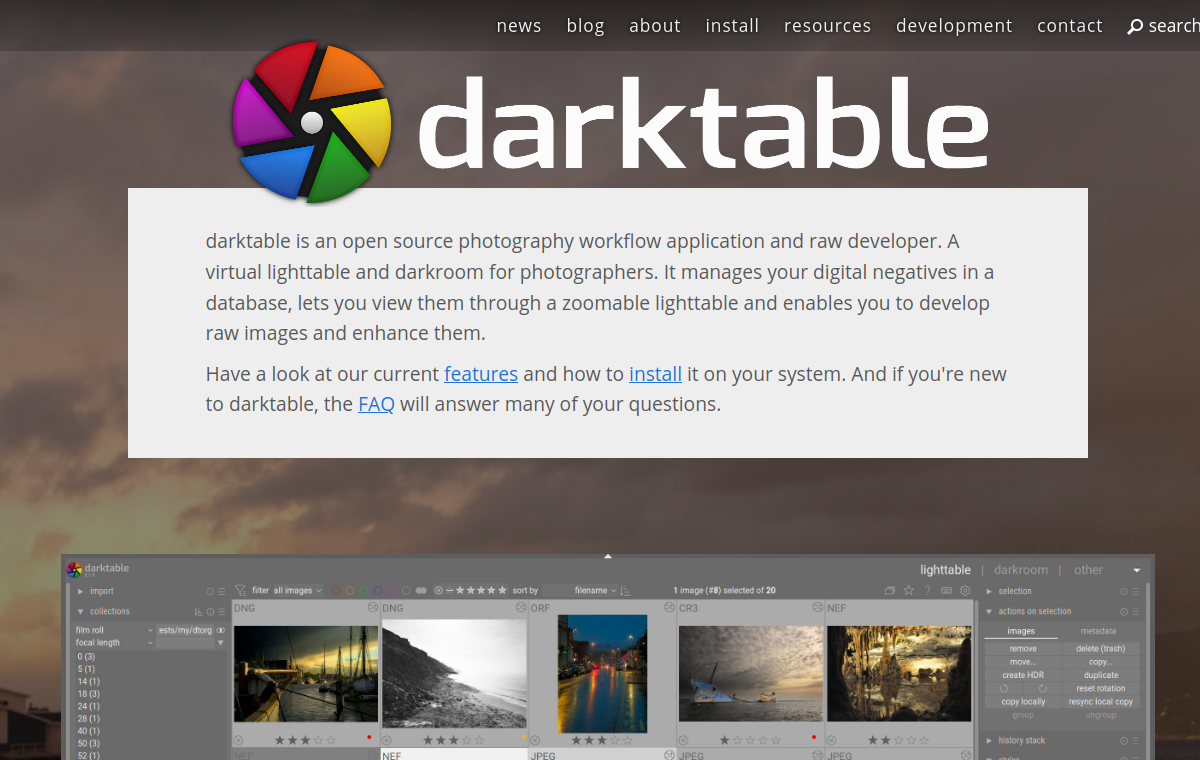Open the focal length collection dropdown
Viewport: 1200px width, 760px height.
(114, 643)
